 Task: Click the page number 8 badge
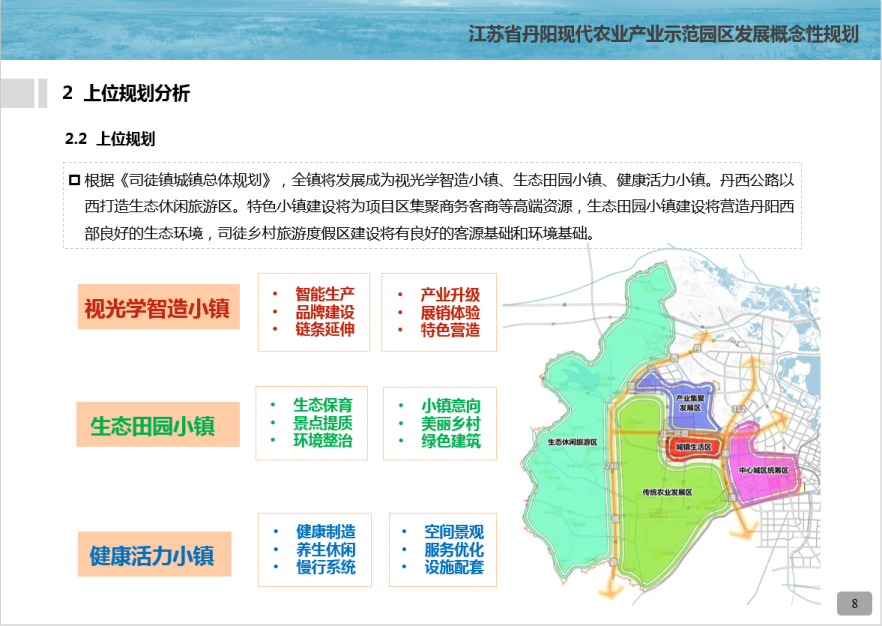(x=854, y=604)
